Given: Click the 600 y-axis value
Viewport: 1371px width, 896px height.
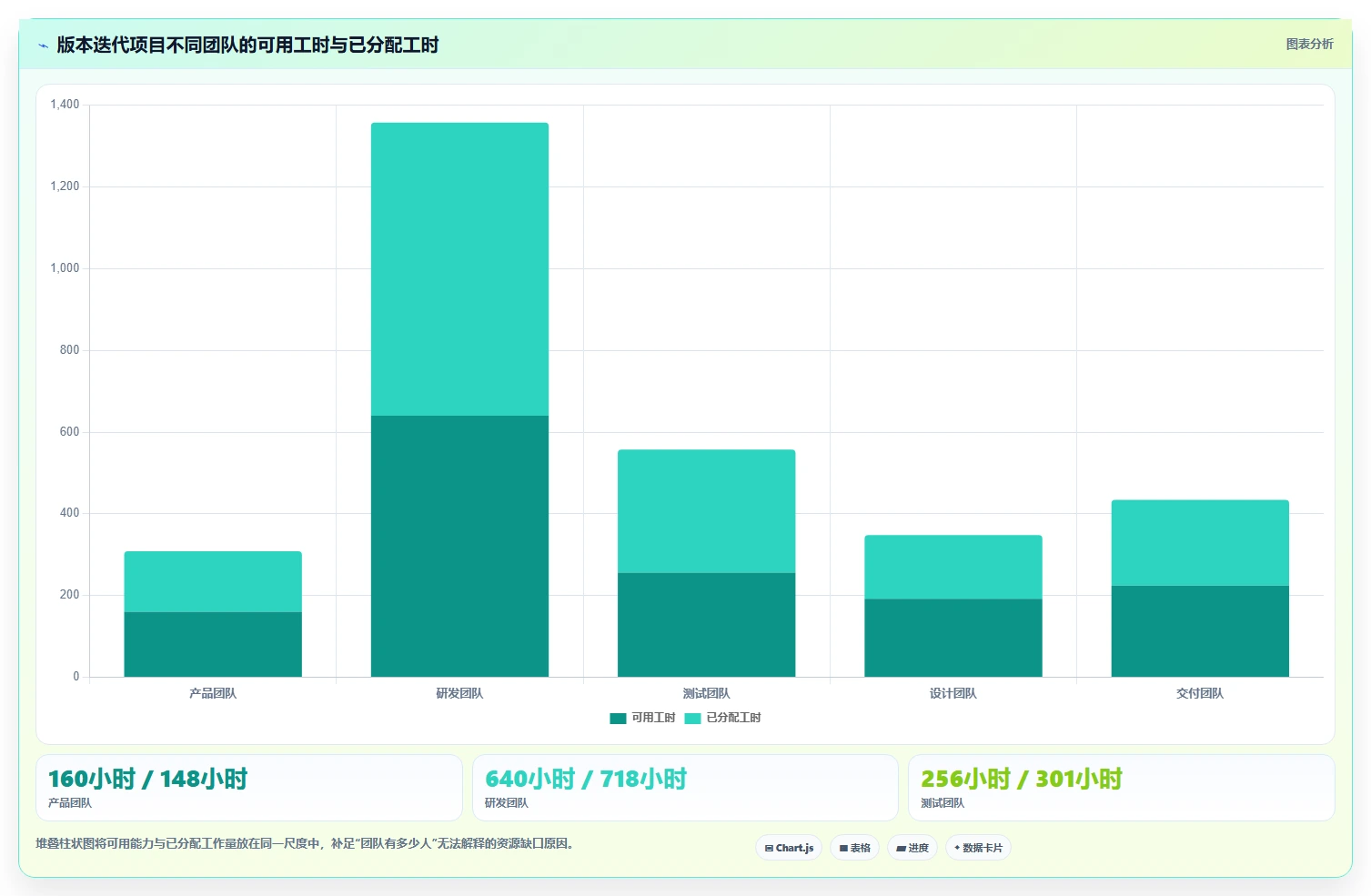Looking at the screenshot, I should (69, 432).
